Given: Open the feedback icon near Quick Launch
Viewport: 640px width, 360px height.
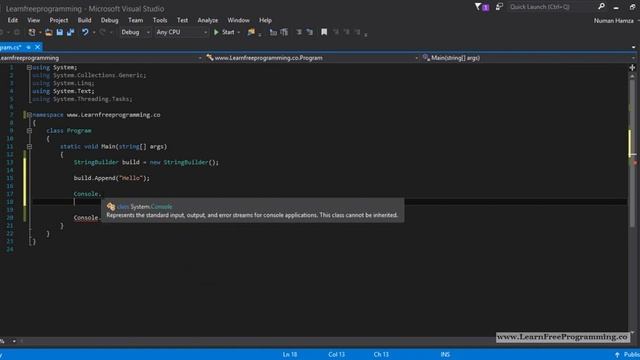Looking at the screenshot, I should [499, 7].
